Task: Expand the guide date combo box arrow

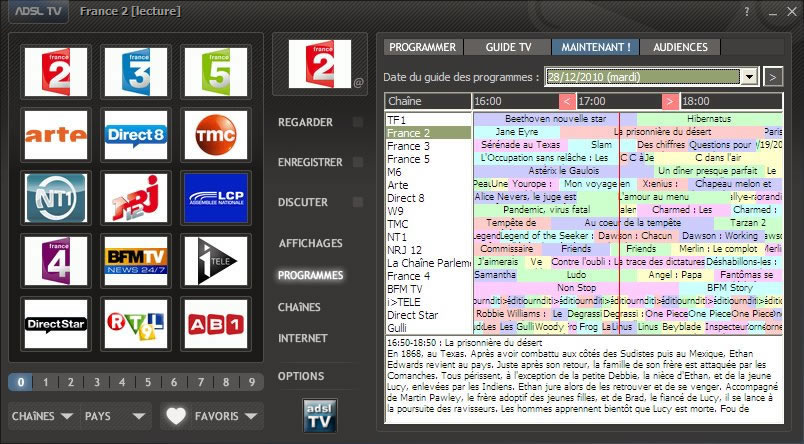Action: coord(750,77)
